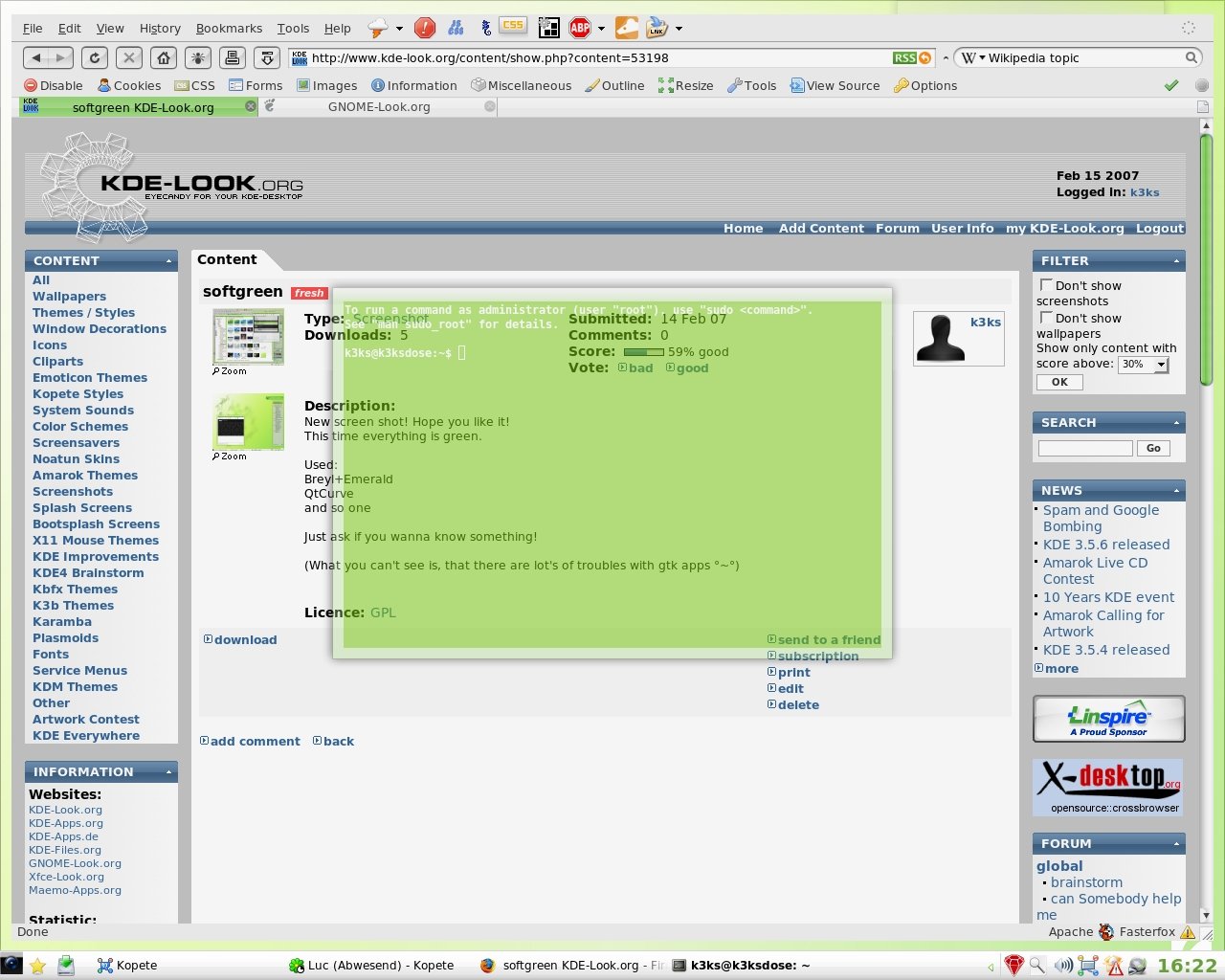The image size is (1225, 980).
Task: Click the warning triangle status bar icon
Action: tap(1188, 931)
